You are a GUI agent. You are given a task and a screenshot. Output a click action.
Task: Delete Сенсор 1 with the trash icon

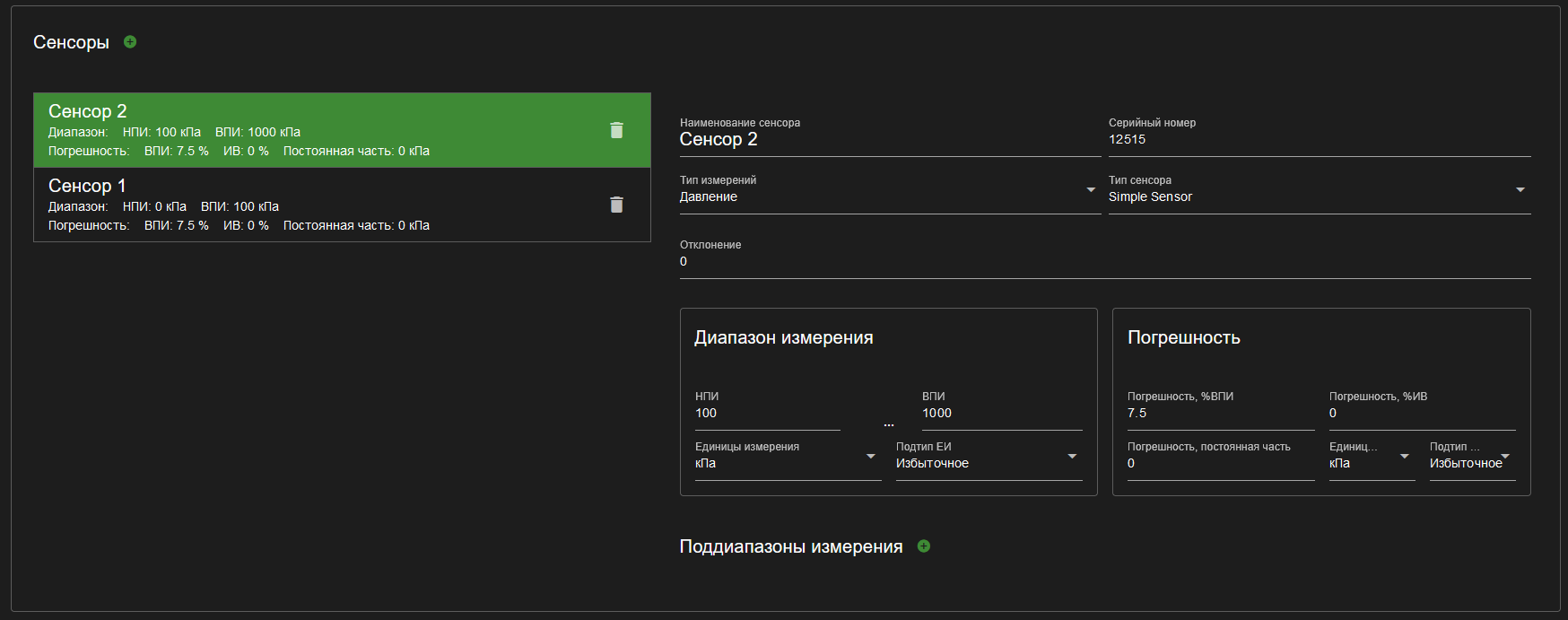coord(616,205)
